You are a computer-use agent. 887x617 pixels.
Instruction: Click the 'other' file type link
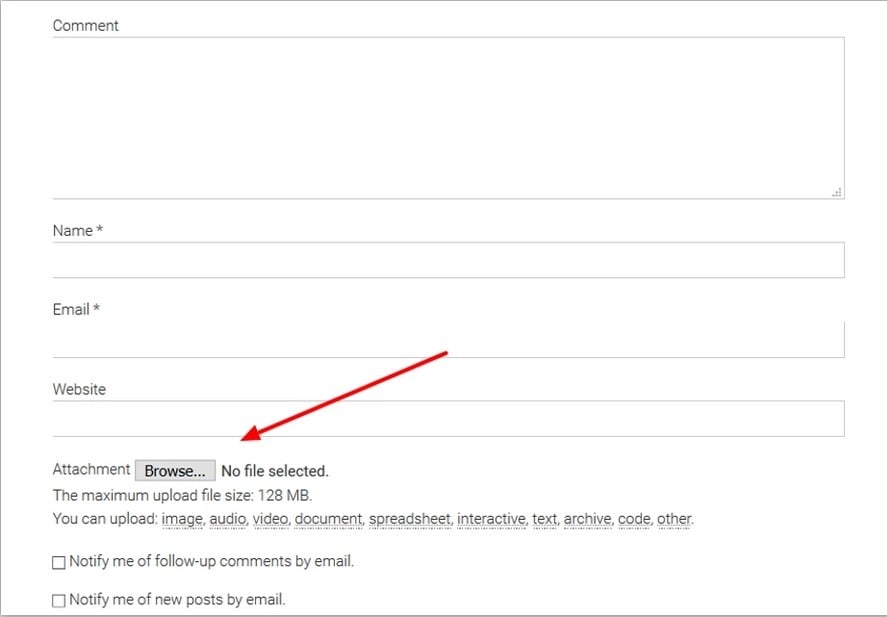674,519
